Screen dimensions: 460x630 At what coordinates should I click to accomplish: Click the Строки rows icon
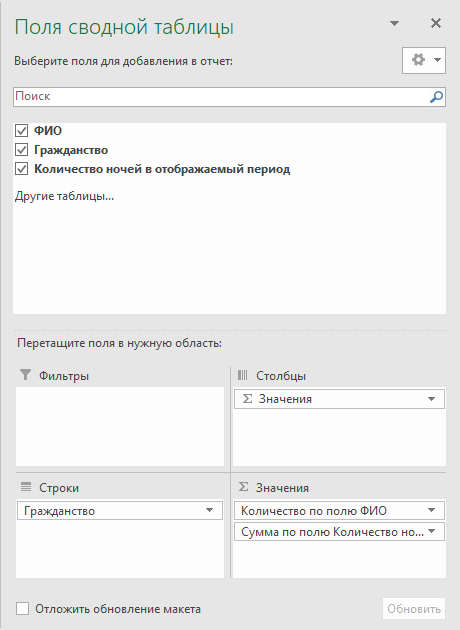26,487
